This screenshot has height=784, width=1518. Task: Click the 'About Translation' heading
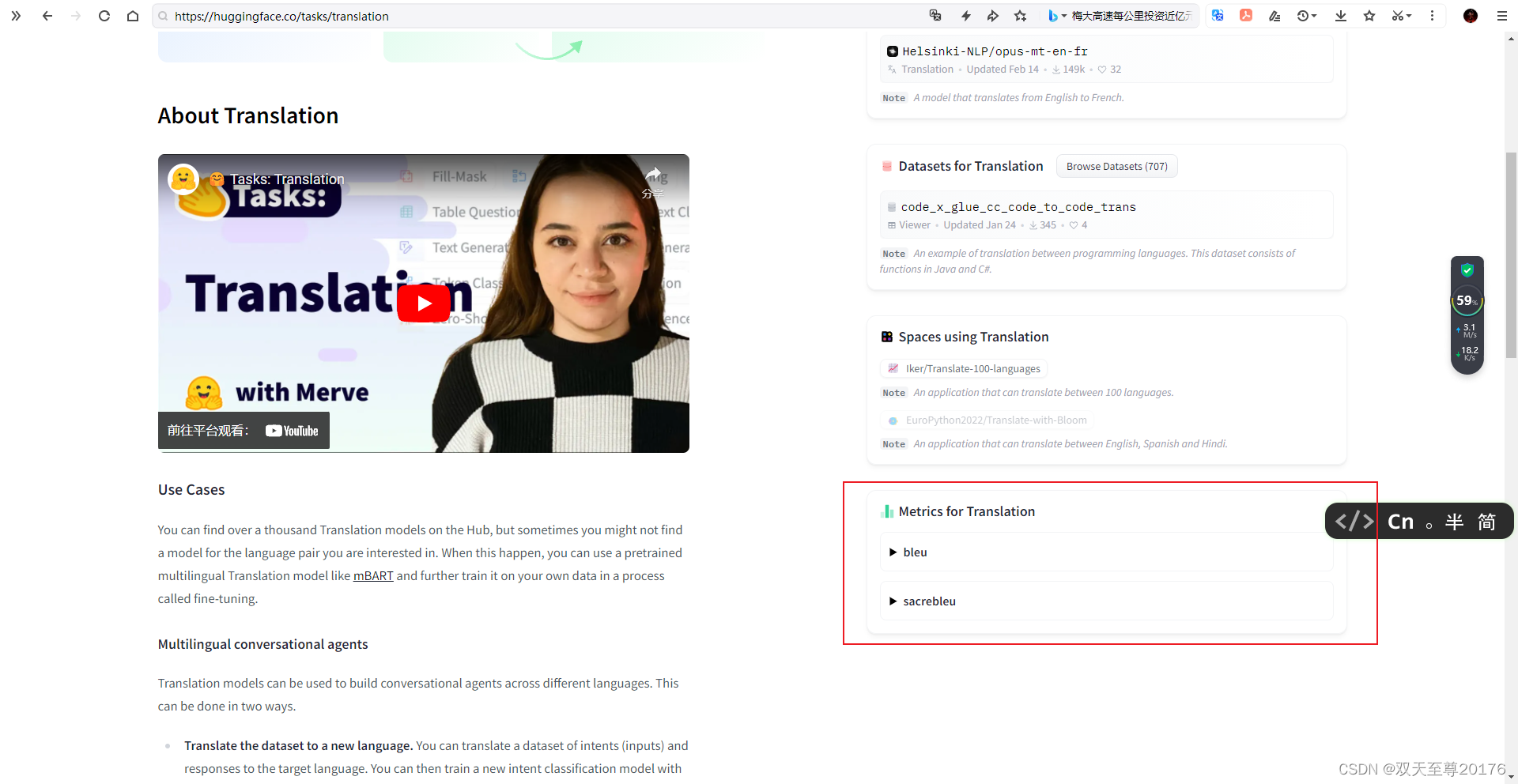248,115
